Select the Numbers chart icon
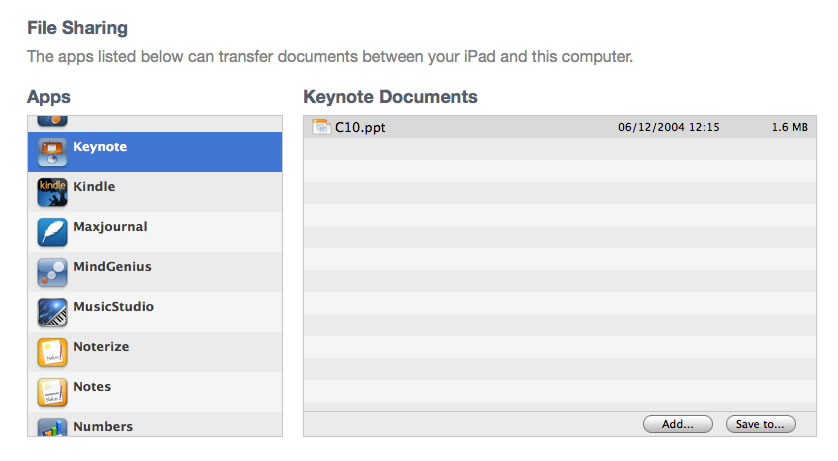838x461 pixels. [x=52, y=427]
